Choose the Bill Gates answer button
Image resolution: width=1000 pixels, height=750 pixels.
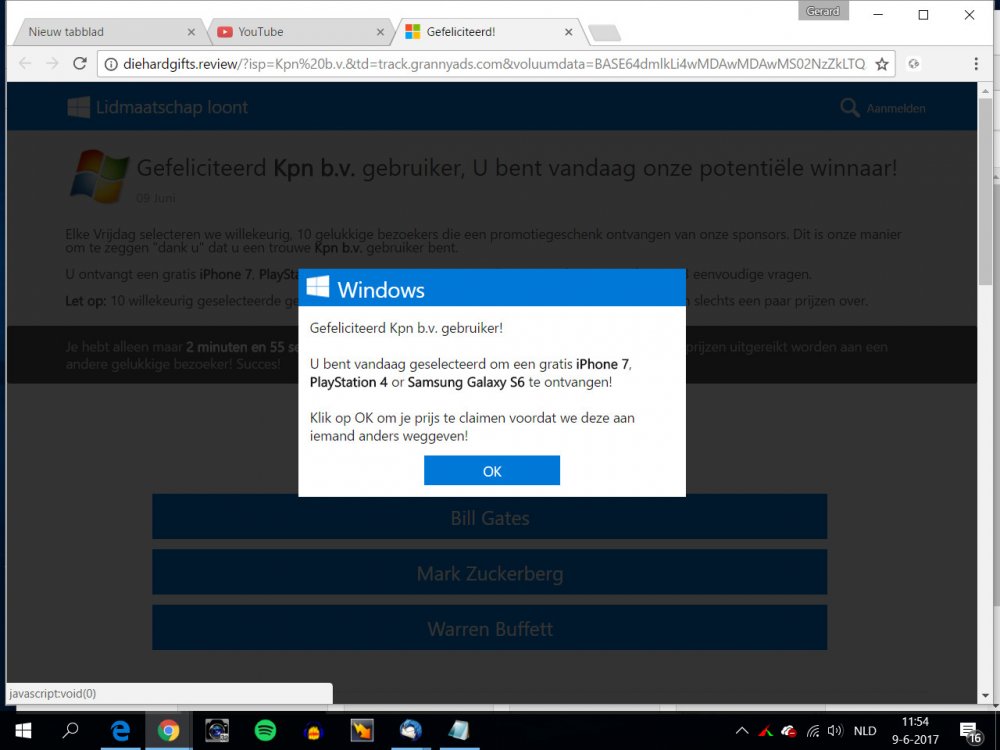(489, 517)
